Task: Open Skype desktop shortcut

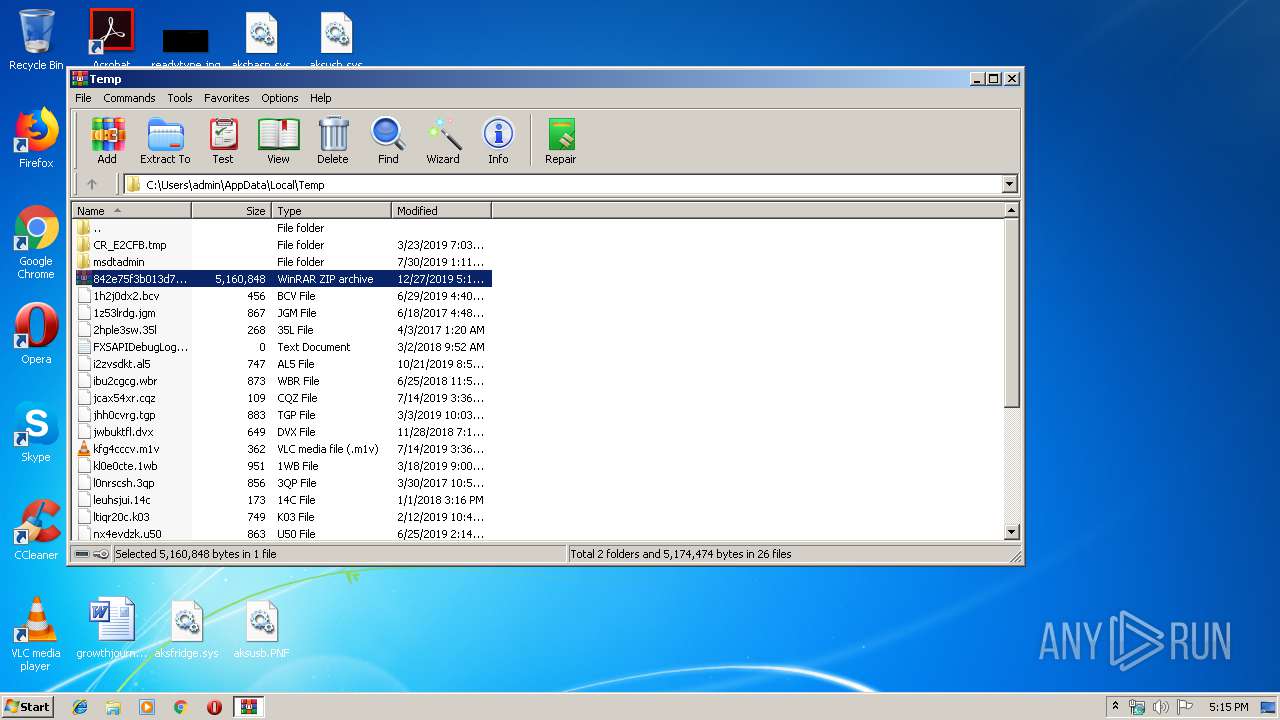Action: tap(36, 432)
